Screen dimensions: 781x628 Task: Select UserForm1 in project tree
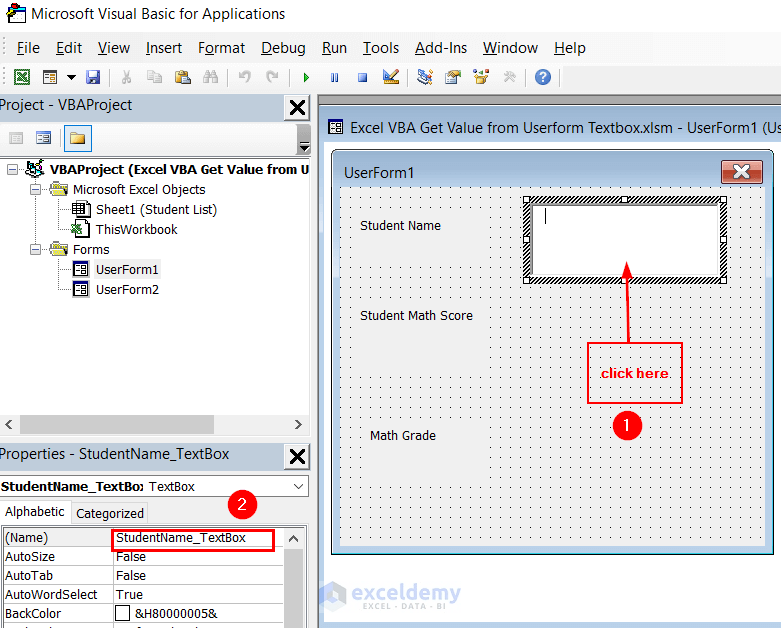pyautogui.click(x=127, y=269)
